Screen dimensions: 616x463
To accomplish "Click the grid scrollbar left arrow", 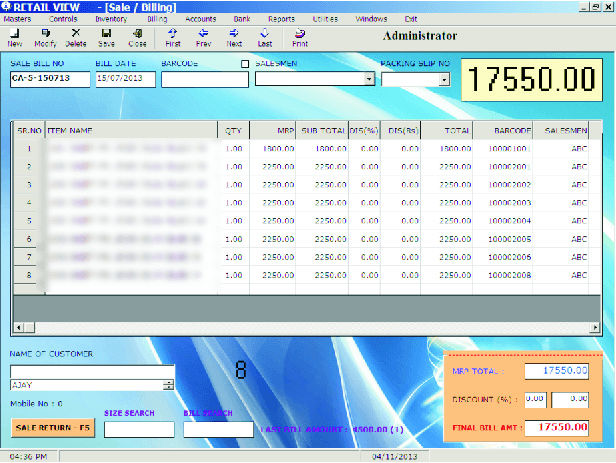I will (18, 327).
